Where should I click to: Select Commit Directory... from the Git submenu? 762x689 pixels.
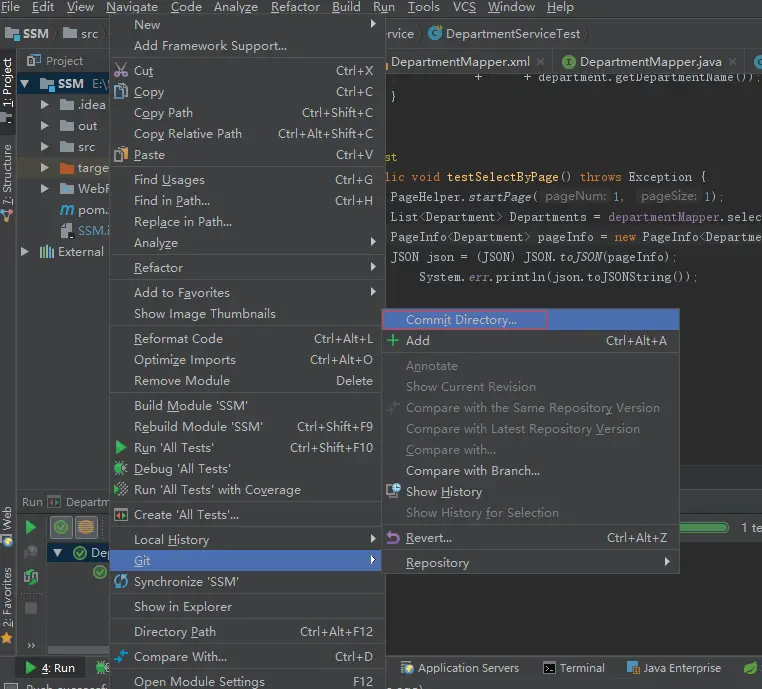click(x=461, y=320)
